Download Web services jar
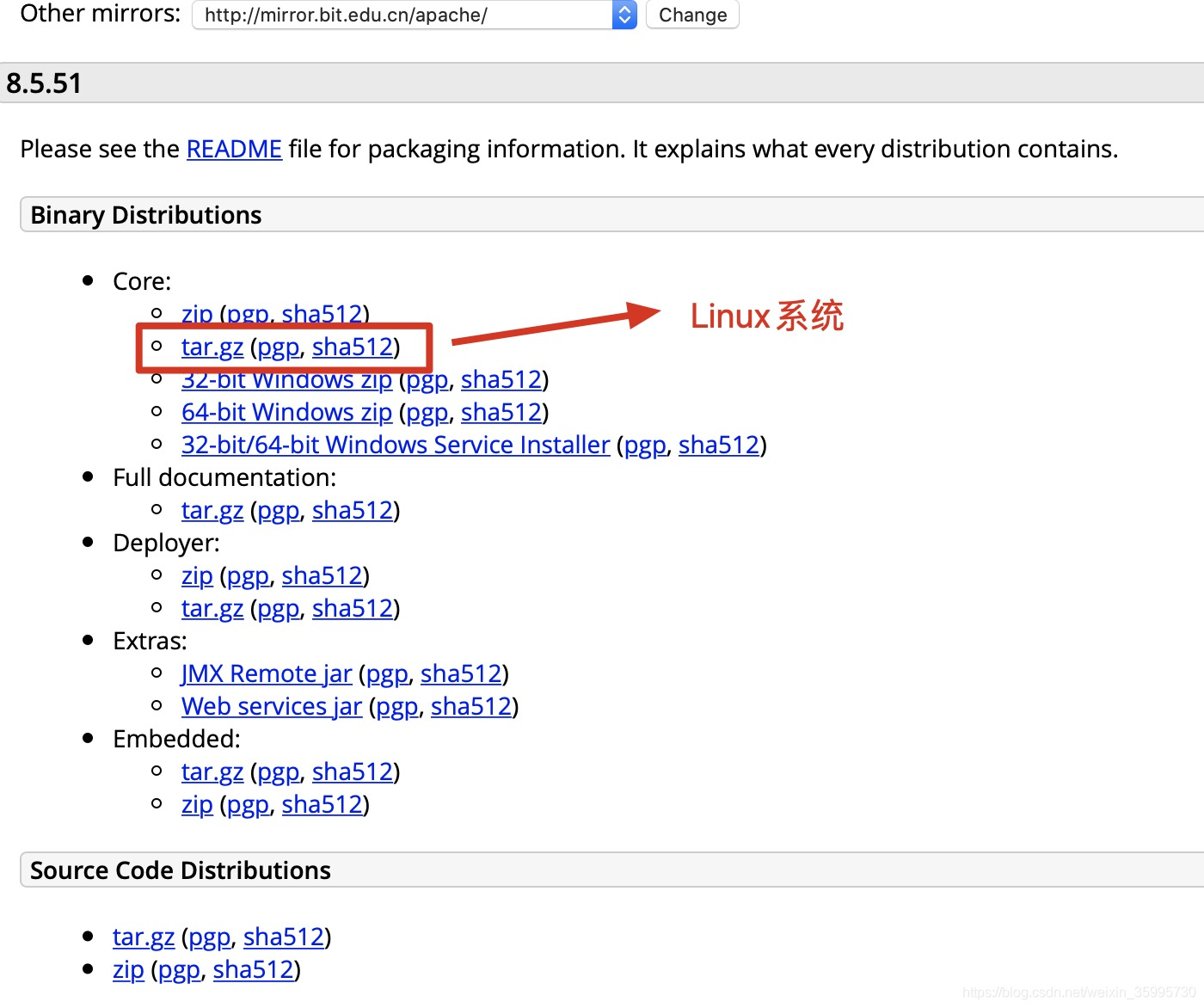The height and width of the screenshot is (1008, 1204). 272,706
